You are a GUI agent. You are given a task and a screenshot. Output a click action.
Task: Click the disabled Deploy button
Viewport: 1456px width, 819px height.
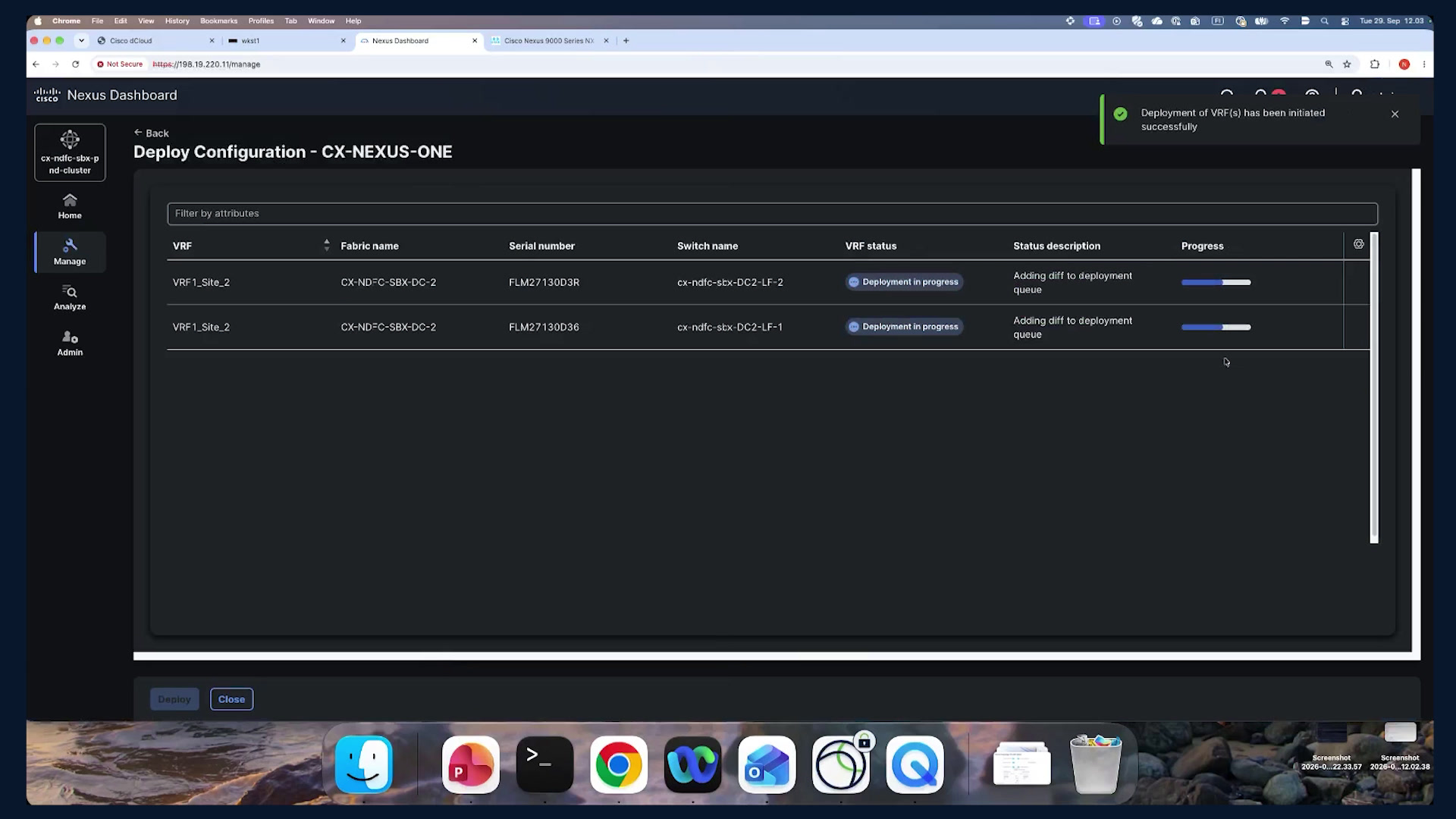(174, 699)
